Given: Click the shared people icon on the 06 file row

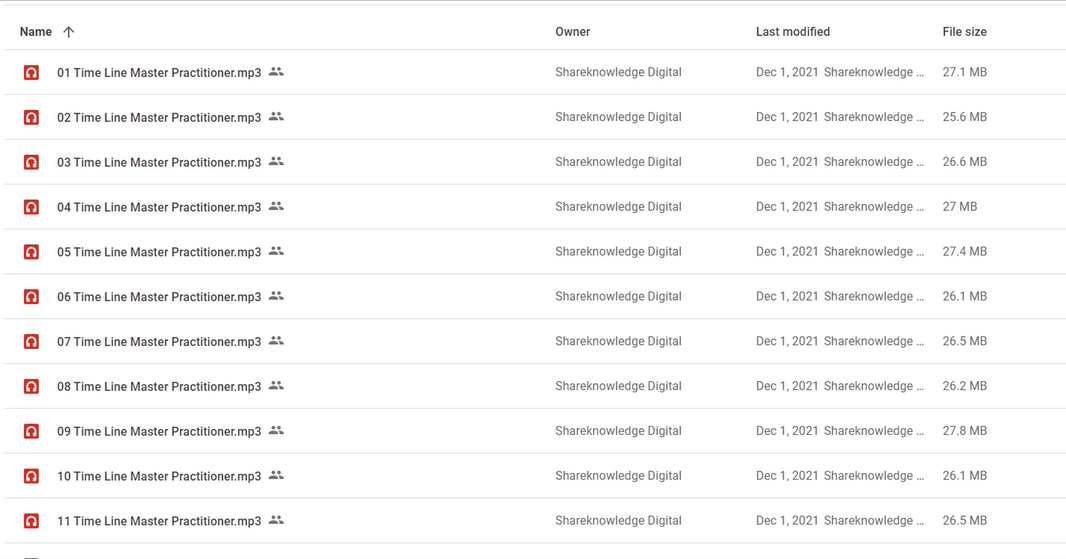Looking at the screenshot, I should coord(276,296).
